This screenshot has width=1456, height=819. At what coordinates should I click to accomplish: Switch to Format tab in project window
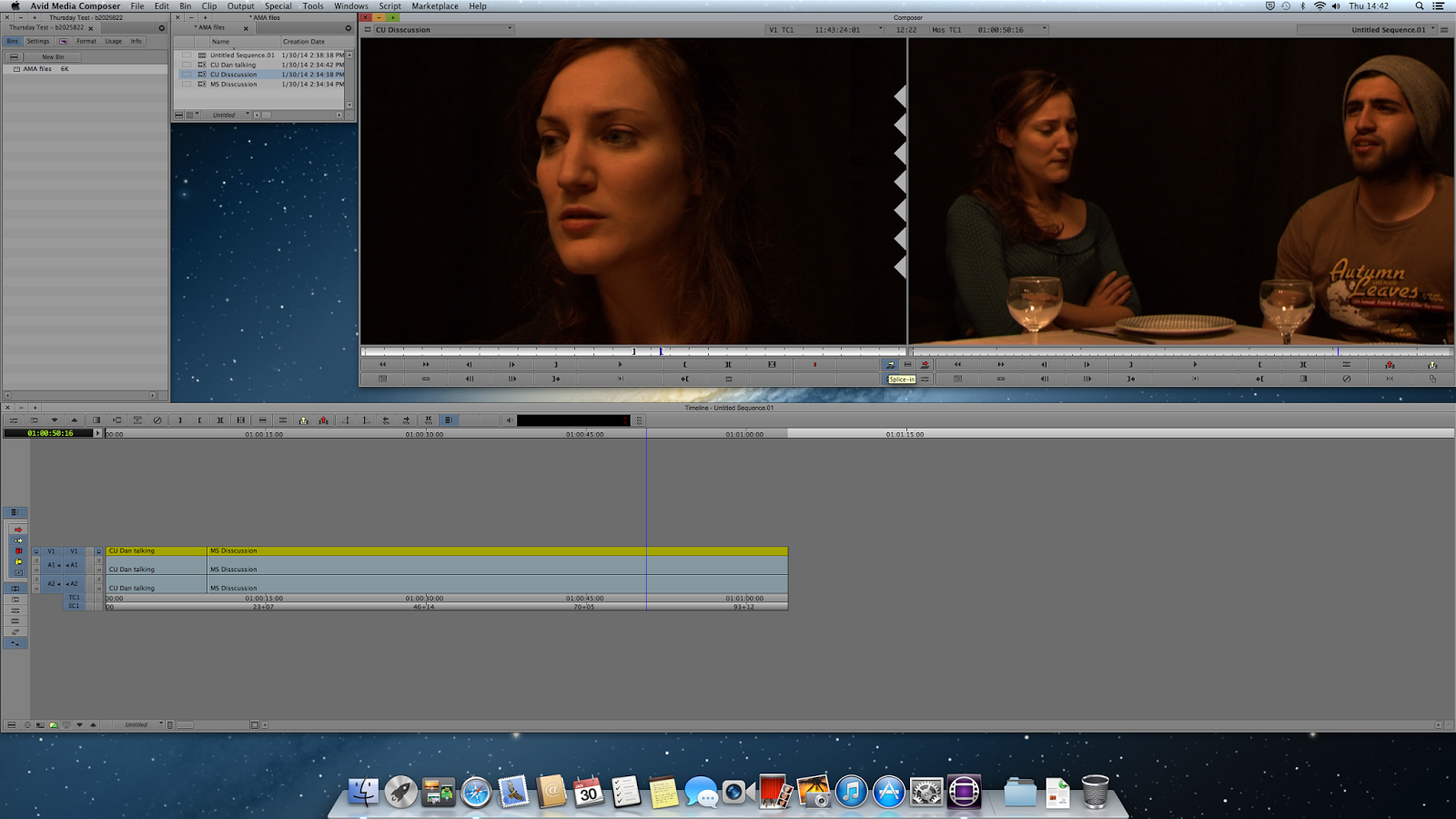86,41
